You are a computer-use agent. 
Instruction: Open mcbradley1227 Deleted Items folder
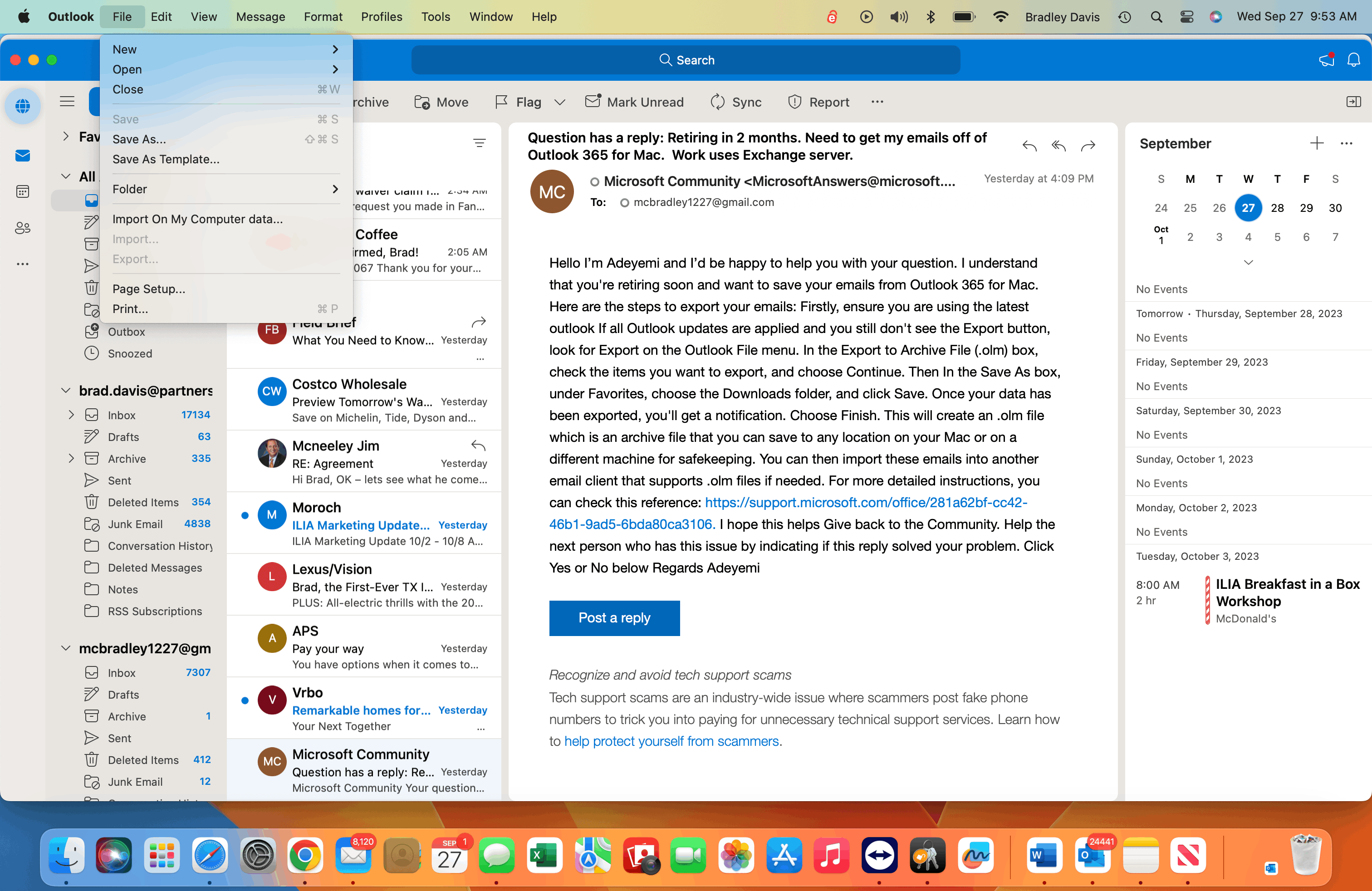point(136,759)
